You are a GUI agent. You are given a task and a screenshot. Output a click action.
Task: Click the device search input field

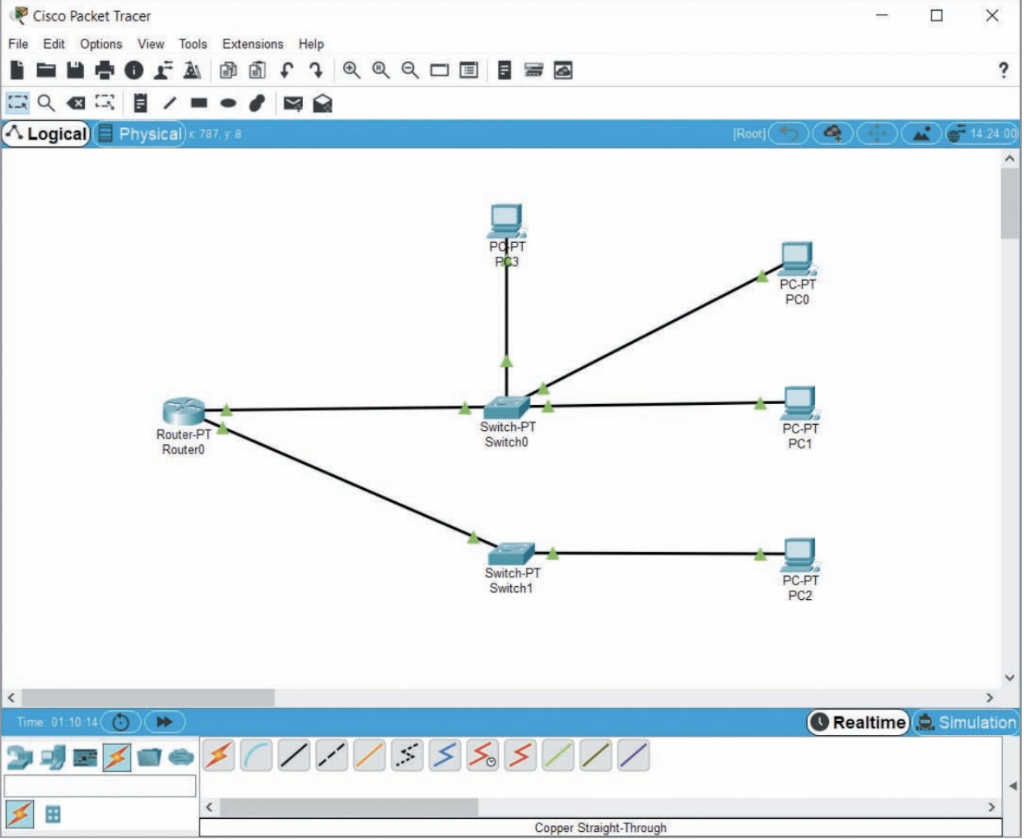click(100, 786)
